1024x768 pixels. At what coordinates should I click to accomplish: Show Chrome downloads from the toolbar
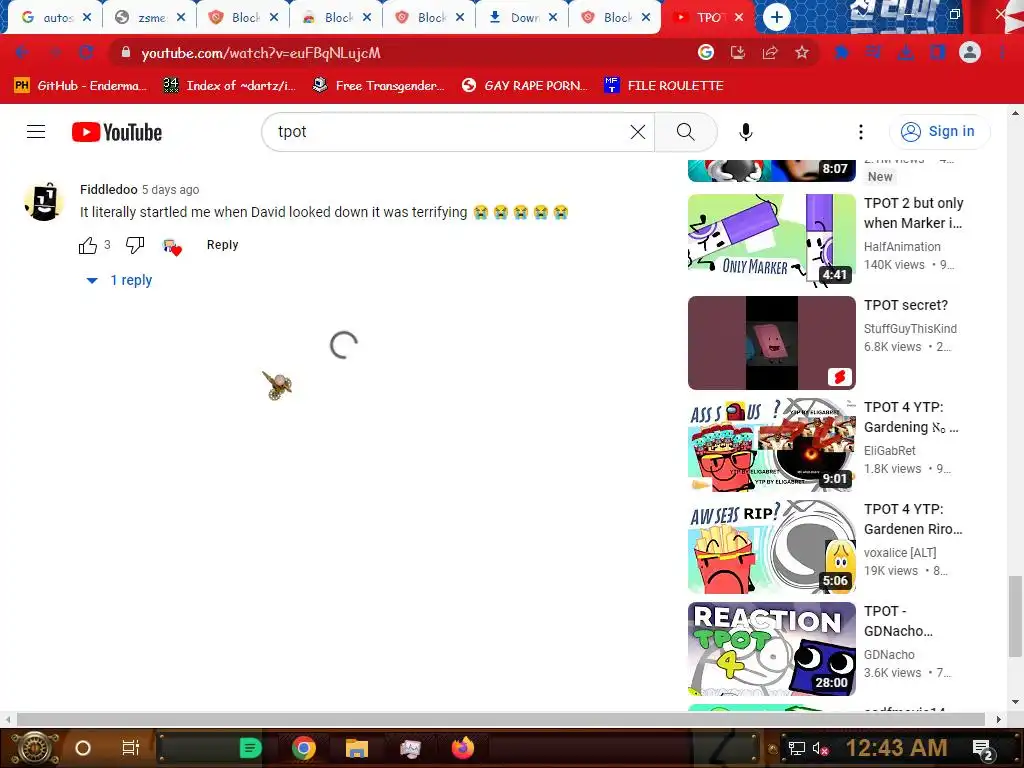click(x=906, y=53)
